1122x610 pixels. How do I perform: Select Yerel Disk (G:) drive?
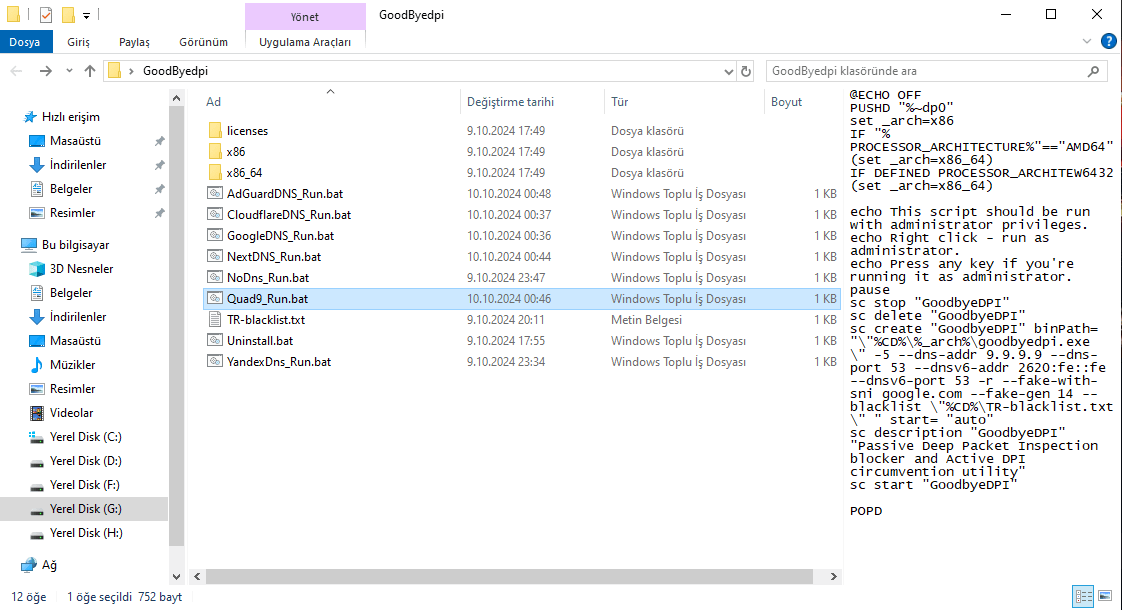85,508
